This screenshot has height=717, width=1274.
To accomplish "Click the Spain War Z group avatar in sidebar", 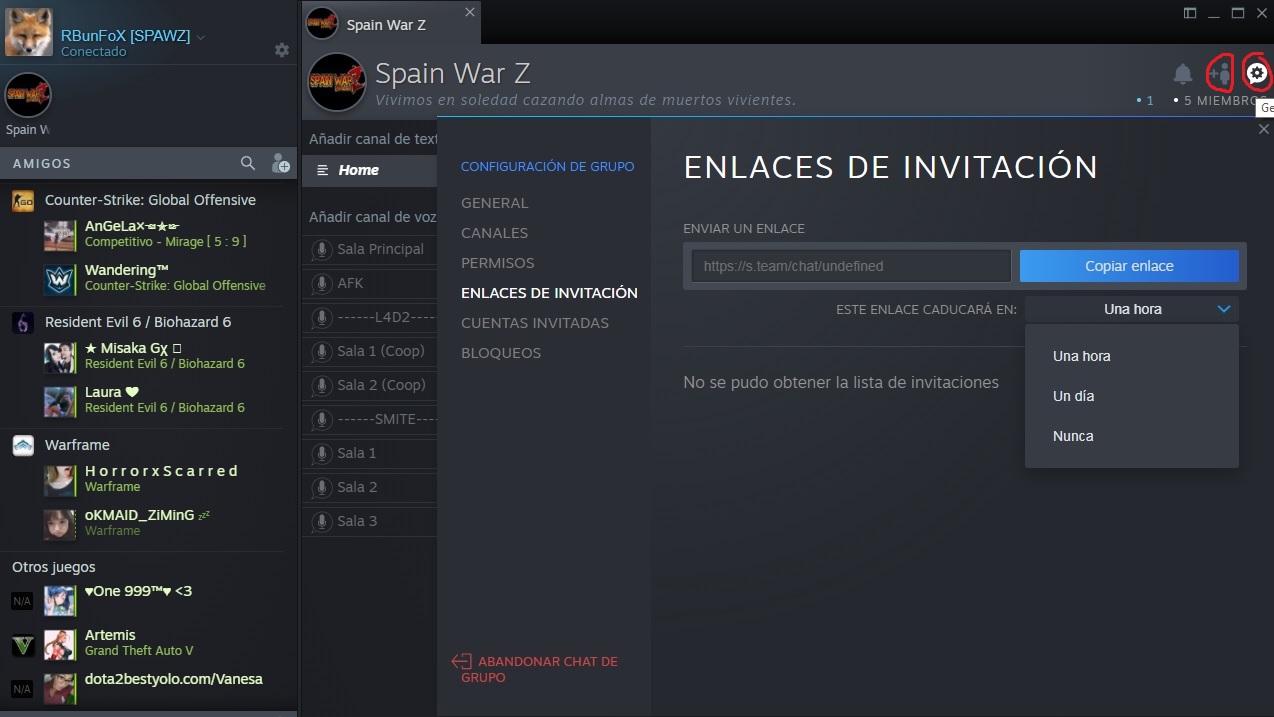I will 27,95.
